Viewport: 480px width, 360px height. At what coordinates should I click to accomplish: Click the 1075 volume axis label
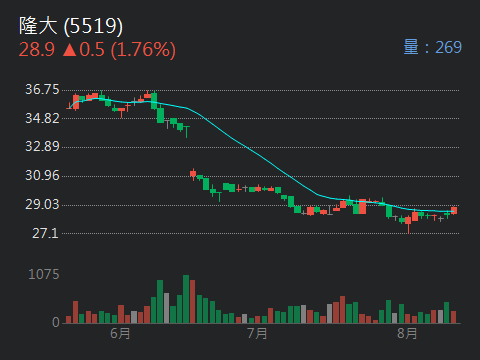44,275
